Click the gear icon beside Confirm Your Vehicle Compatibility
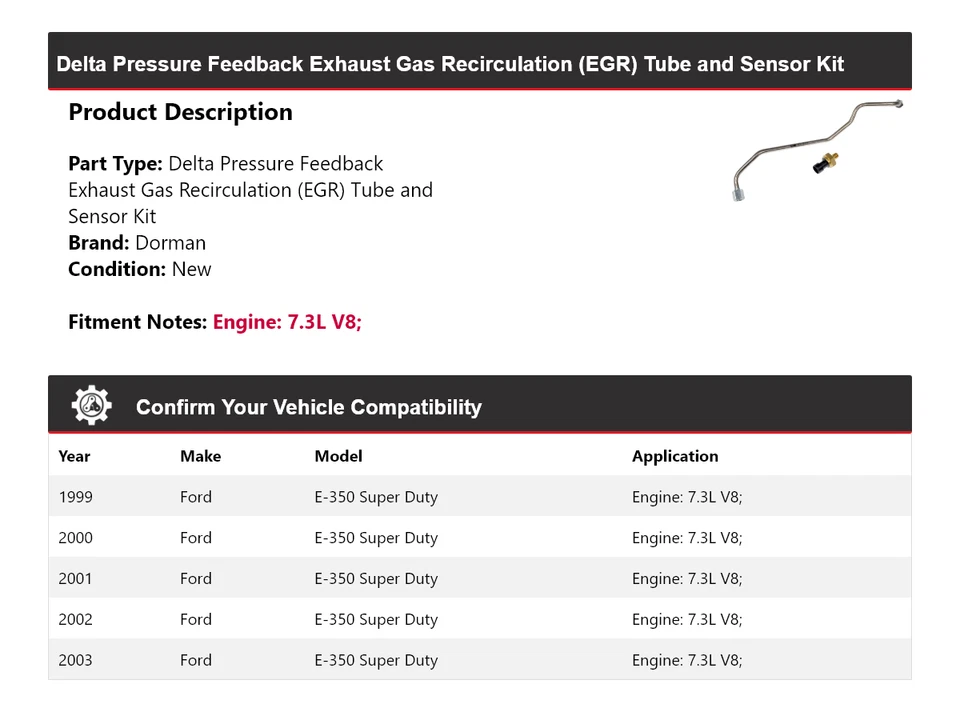Image resolution: width=960 pixels, height=712 pixels. pyautogui.click(x=91, y=406)
